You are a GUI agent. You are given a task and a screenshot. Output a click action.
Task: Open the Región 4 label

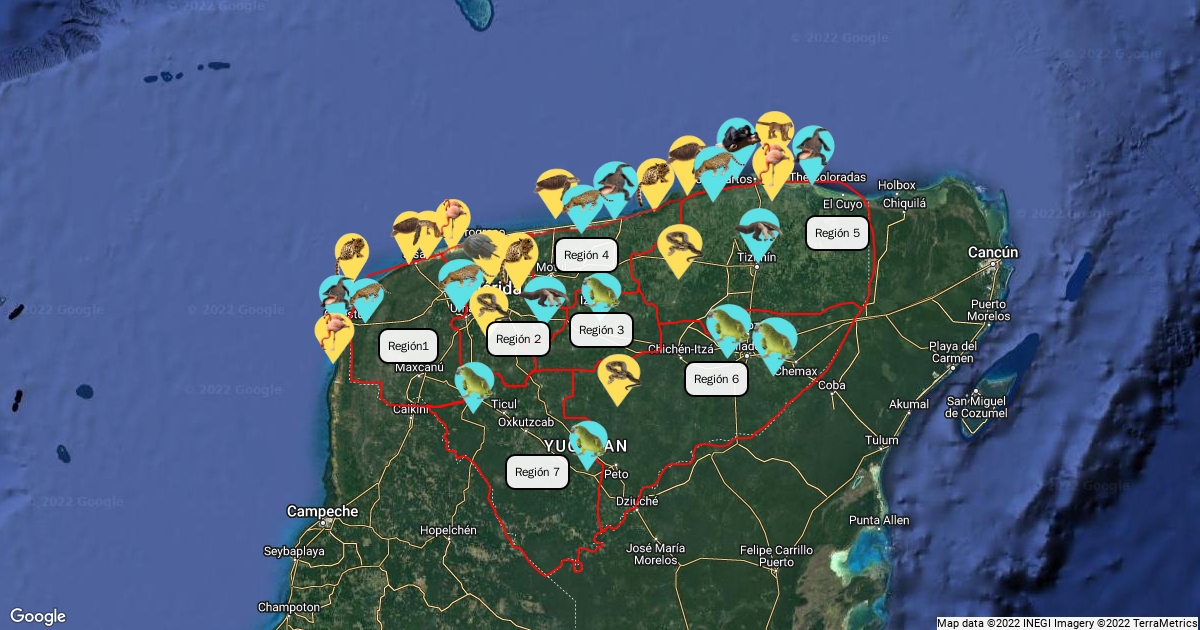coord(587,255)
